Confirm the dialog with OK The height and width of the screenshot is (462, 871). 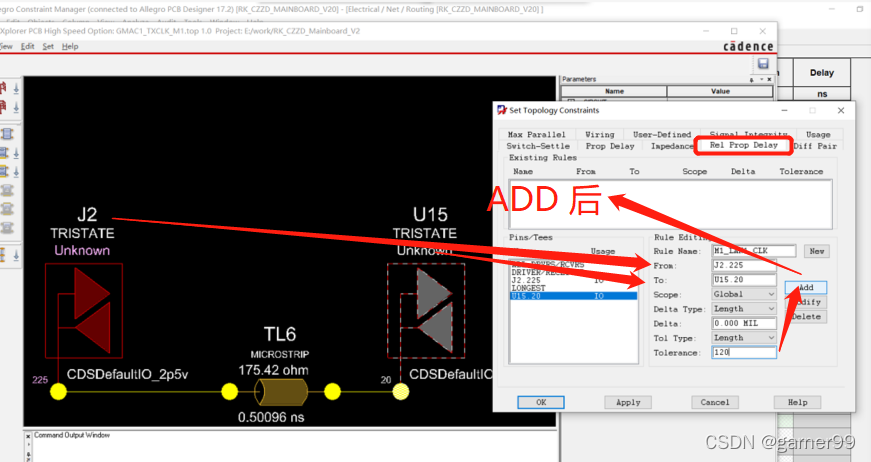[x=542, y=402]
